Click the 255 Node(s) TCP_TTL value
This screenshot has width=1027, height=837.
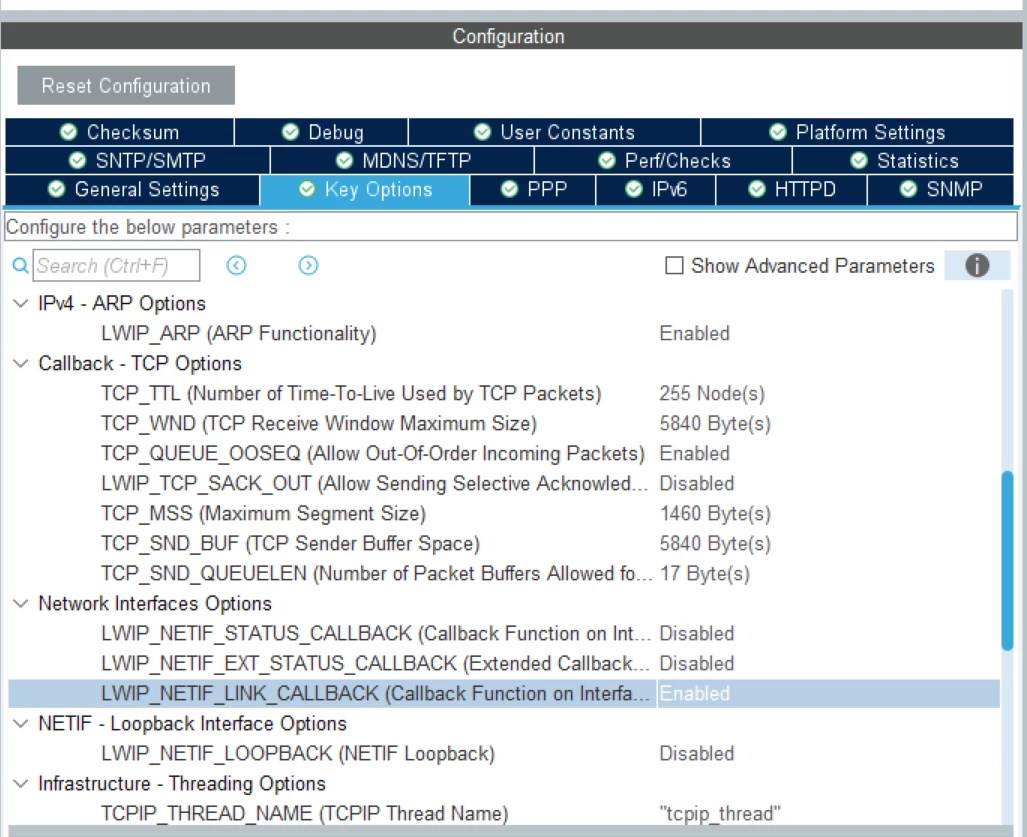[712, 393]
